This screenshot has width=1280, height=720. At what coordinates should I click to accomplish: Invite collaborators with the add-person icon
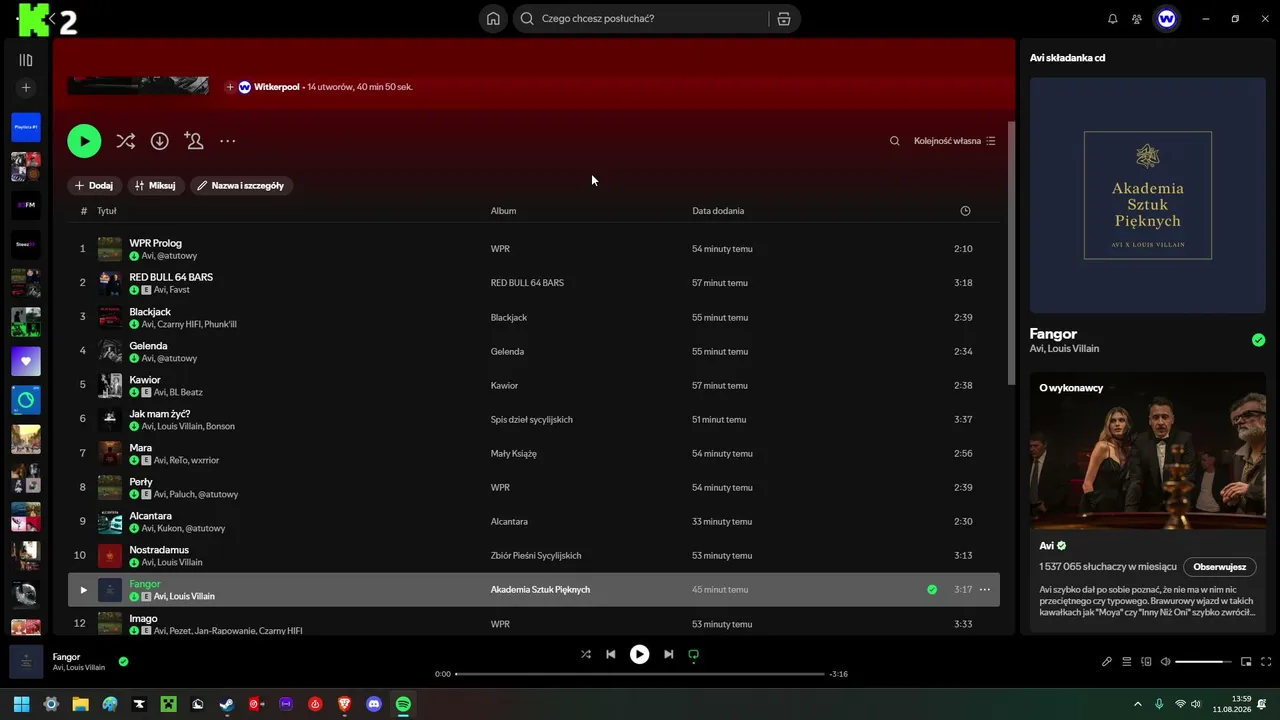point(194,141)
